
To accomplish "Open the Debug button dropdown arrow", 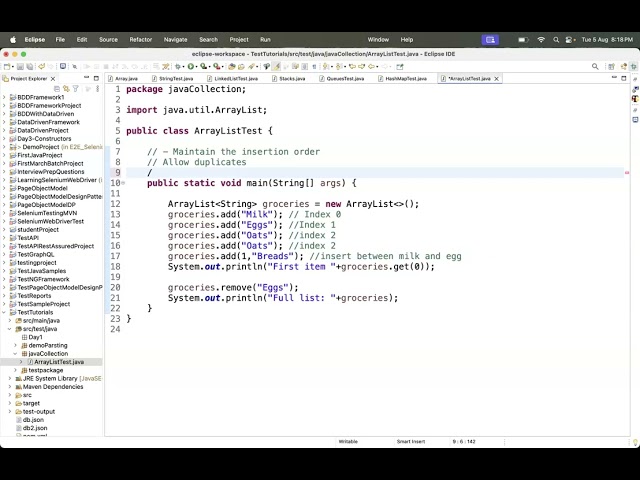I will (183, 67).
